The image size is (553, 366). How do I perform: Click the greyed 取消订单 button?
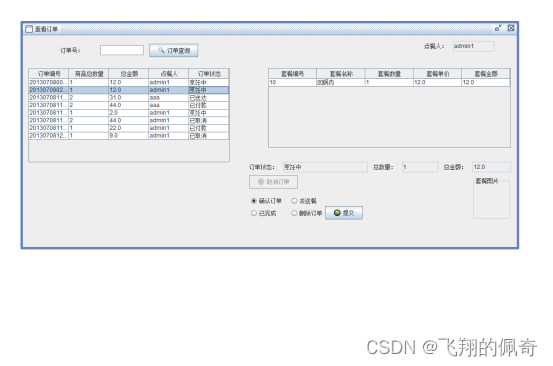coord(273,182)
